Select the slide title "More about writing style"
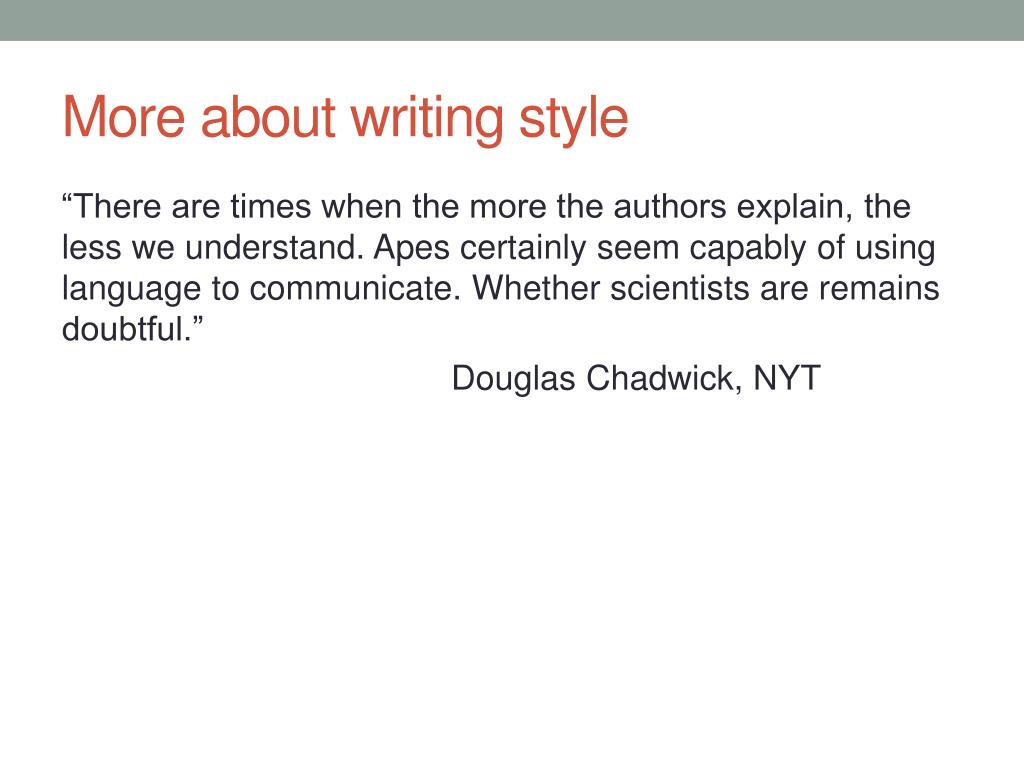1024x768 pixels. 345,118
